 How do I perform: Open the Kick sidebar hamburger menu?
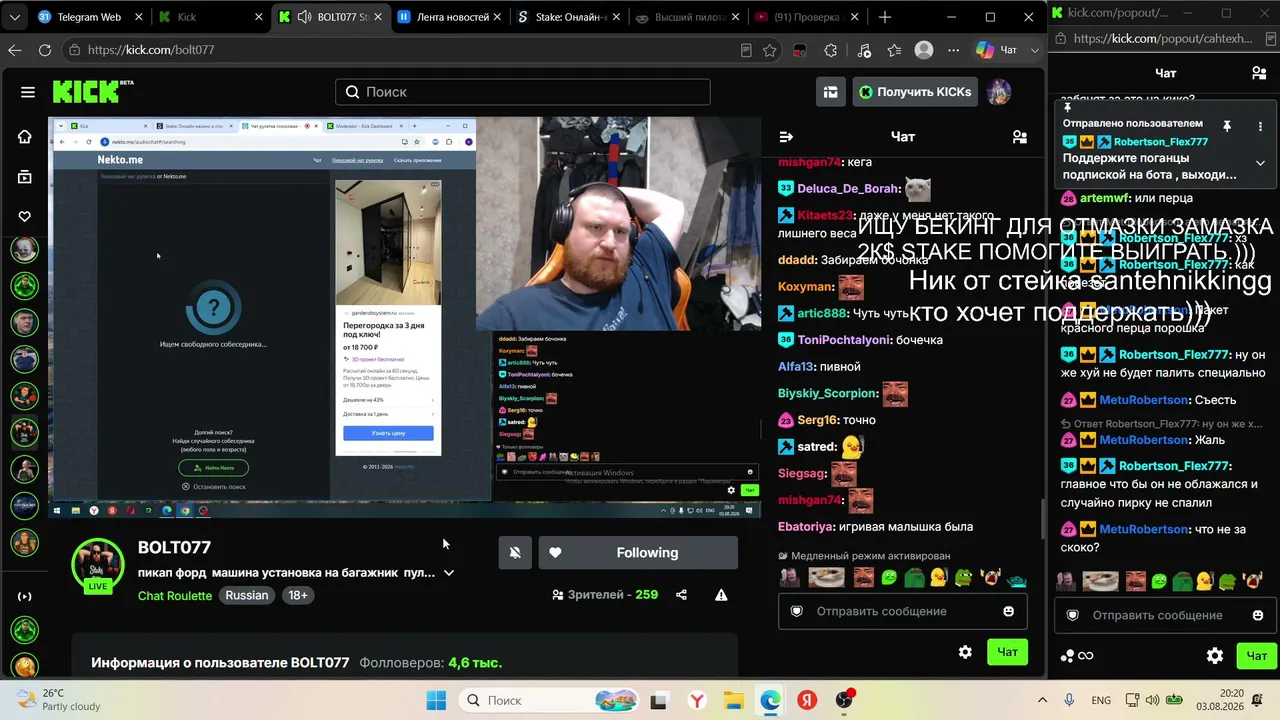pyautogui.click(x=28, y=92)
